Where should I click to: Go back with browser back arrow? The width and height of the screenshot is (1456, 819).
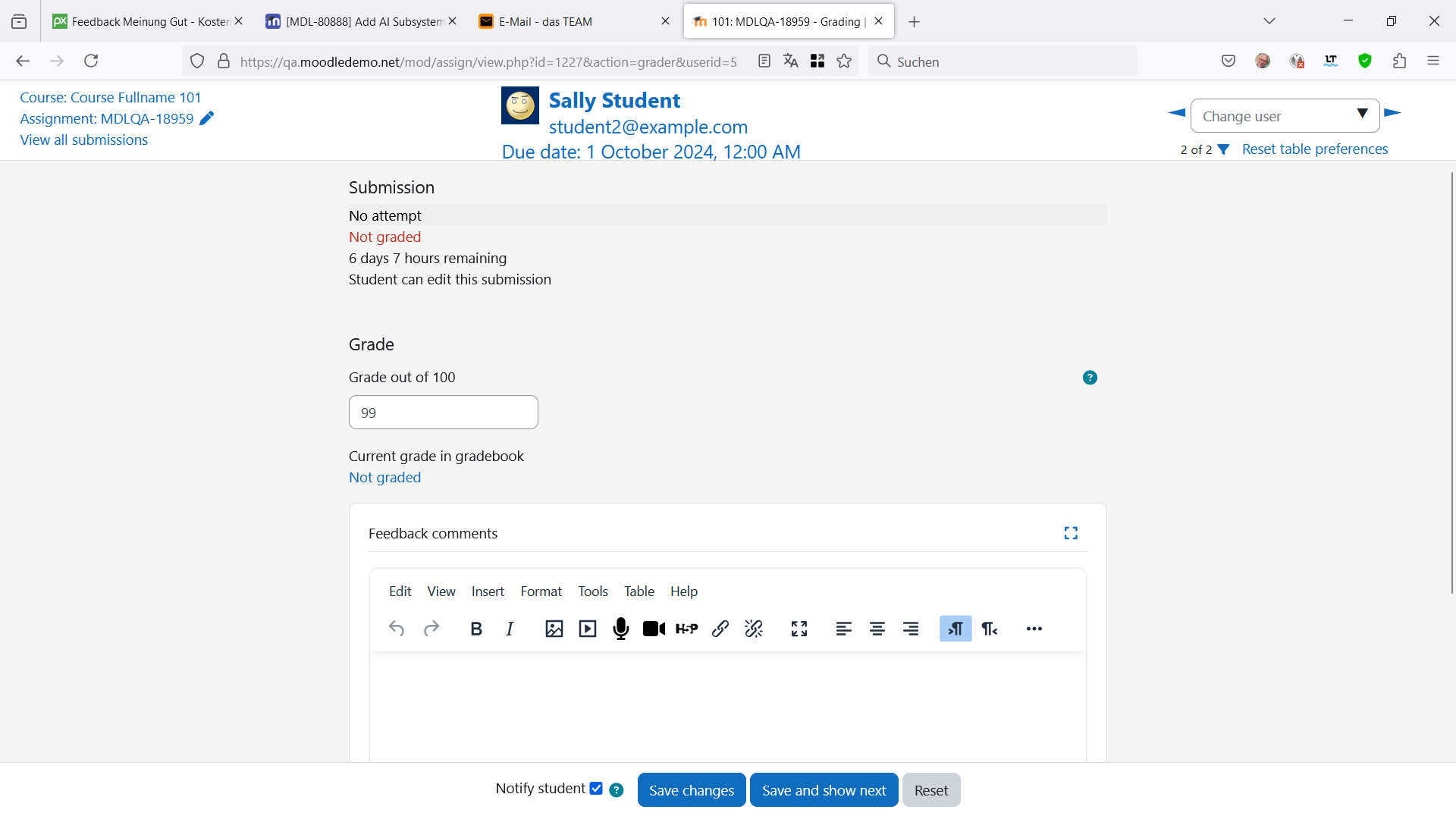(x=23, y=61)
